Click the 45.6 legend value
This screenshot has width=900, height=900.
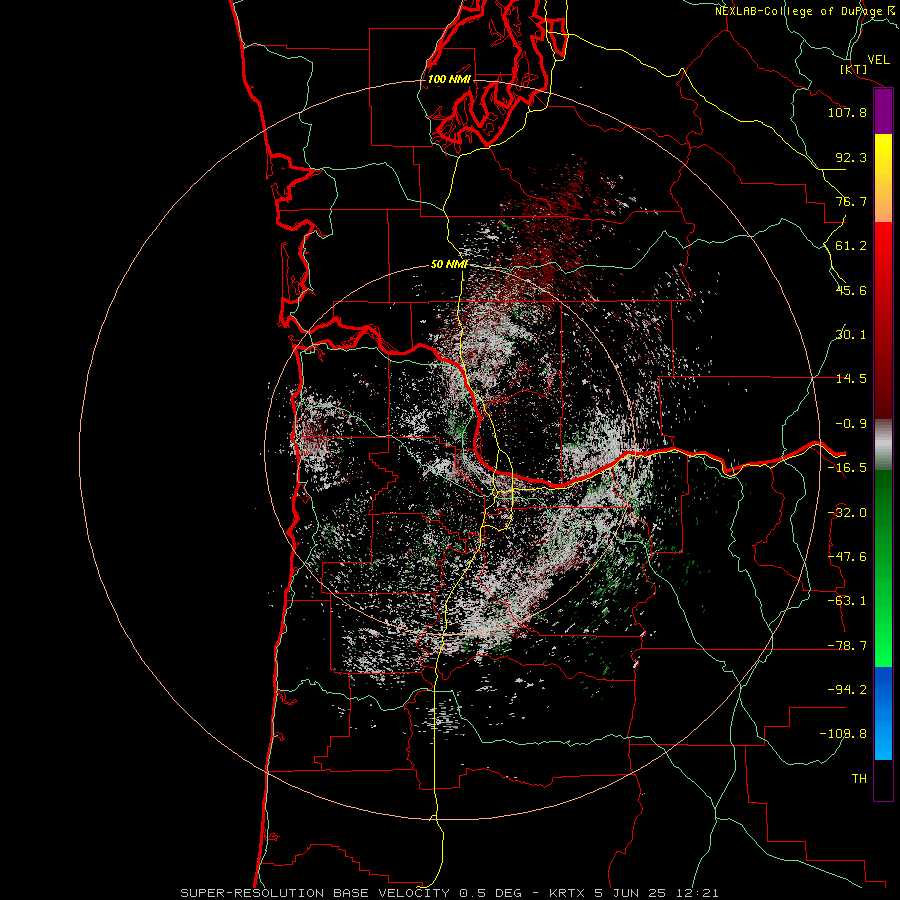point(851,290)
